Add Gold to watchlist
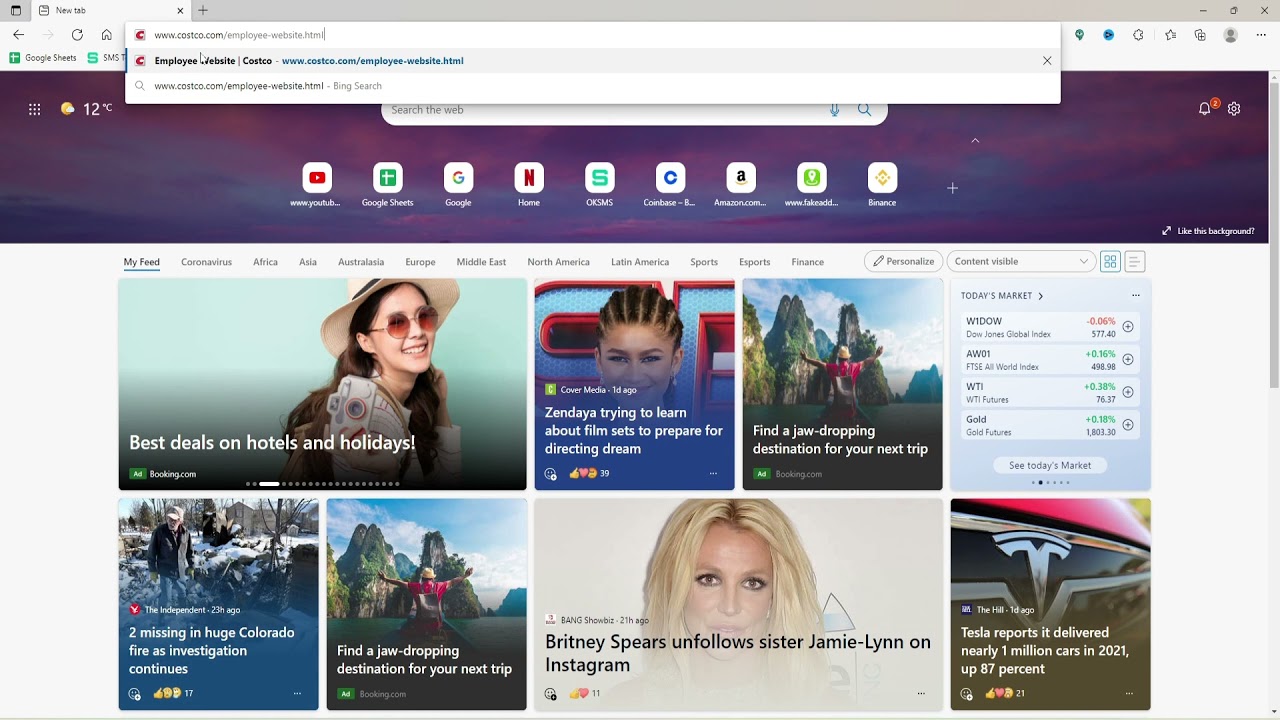This screenshot has height=720, width=1280. coord(1128,425)
